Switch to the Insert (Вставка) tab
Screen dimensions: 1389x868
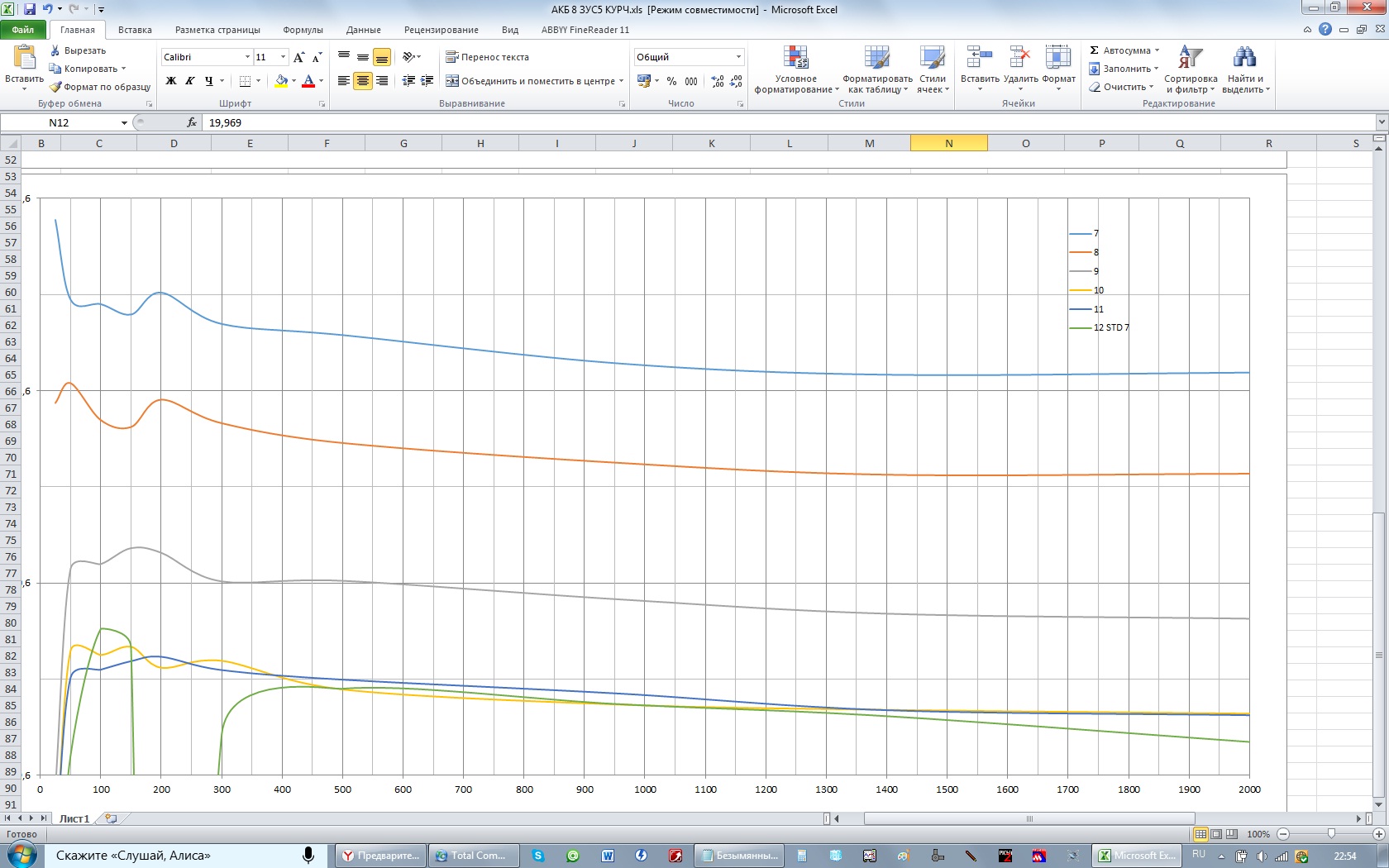point(135,30)
